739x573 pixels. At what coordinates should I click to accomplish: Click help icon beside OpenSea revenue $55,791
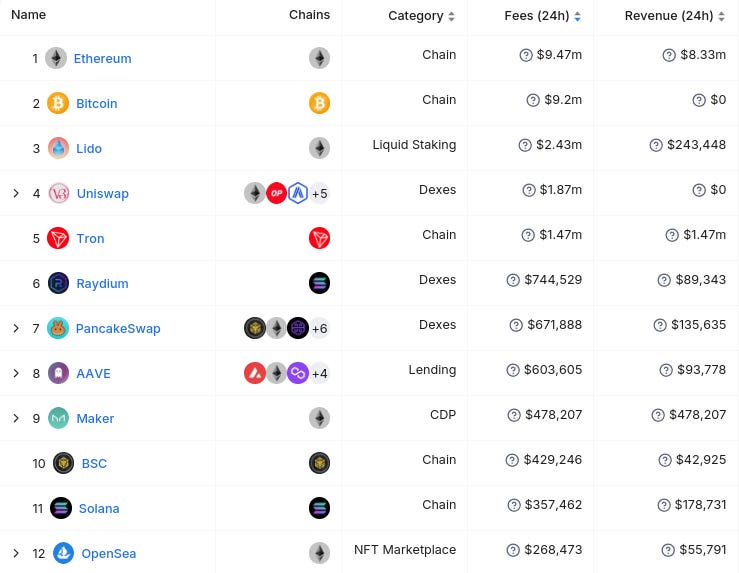pyautogui.click(x=668, y=550)
